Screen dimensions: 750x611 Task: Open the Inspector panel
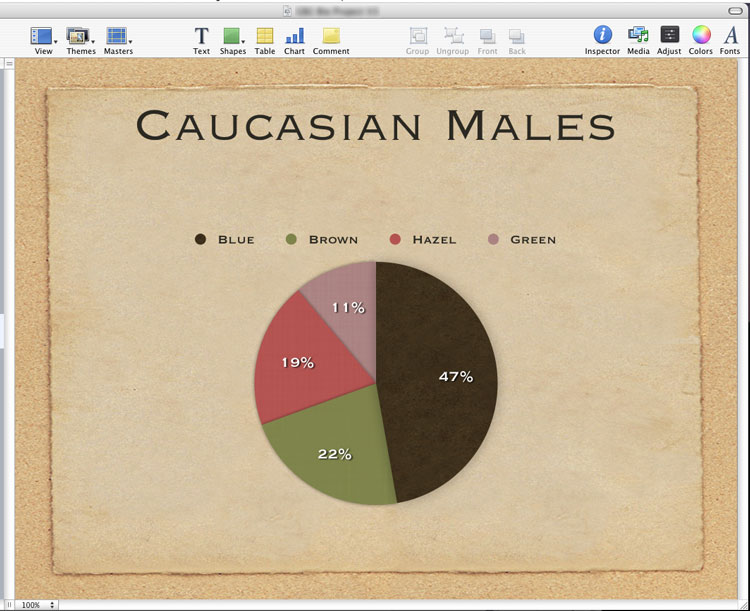coord(602,40)
